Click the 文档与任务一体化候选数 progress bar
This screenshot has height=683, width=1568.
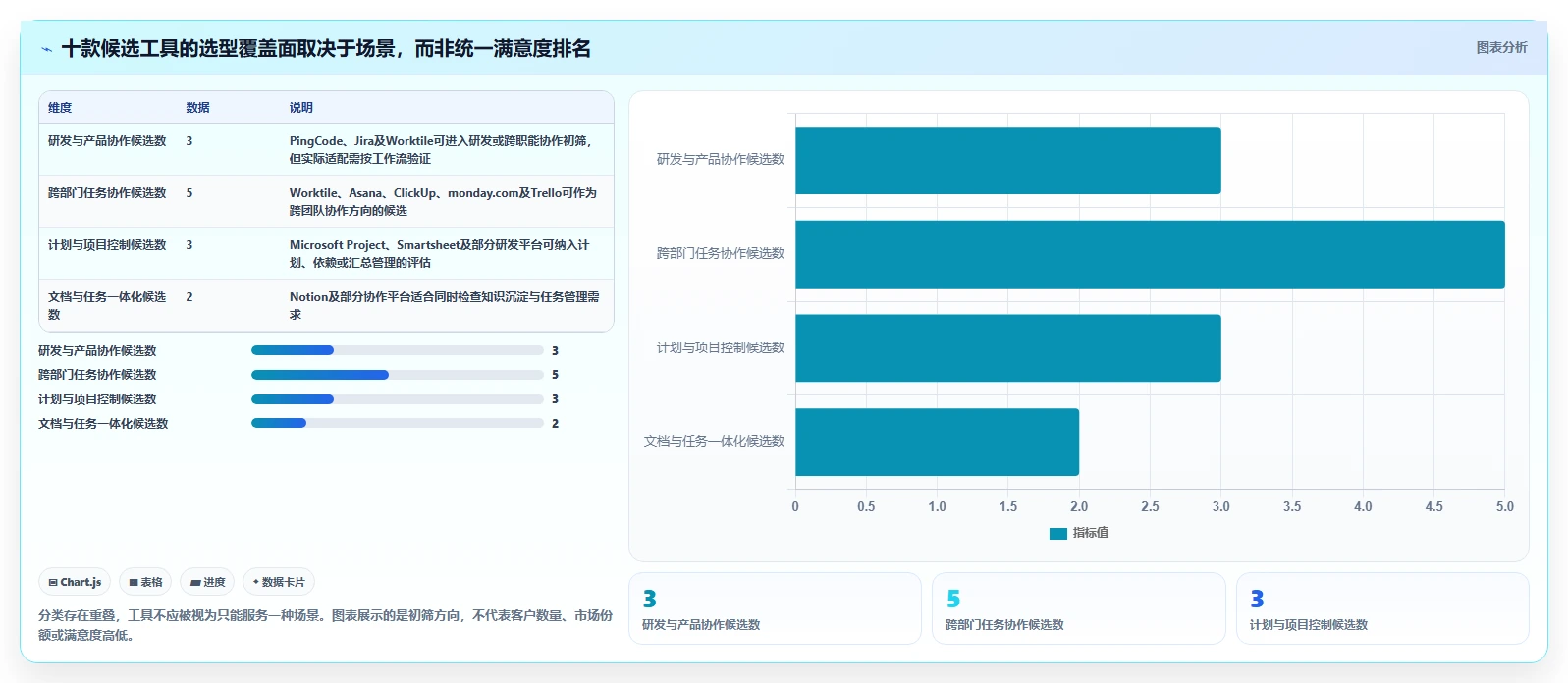[x=397, y=423]
